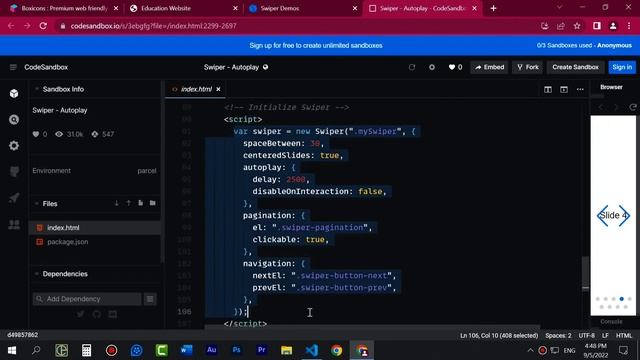Click the Twitter icon in sidebar footer

tap(80, 314)
